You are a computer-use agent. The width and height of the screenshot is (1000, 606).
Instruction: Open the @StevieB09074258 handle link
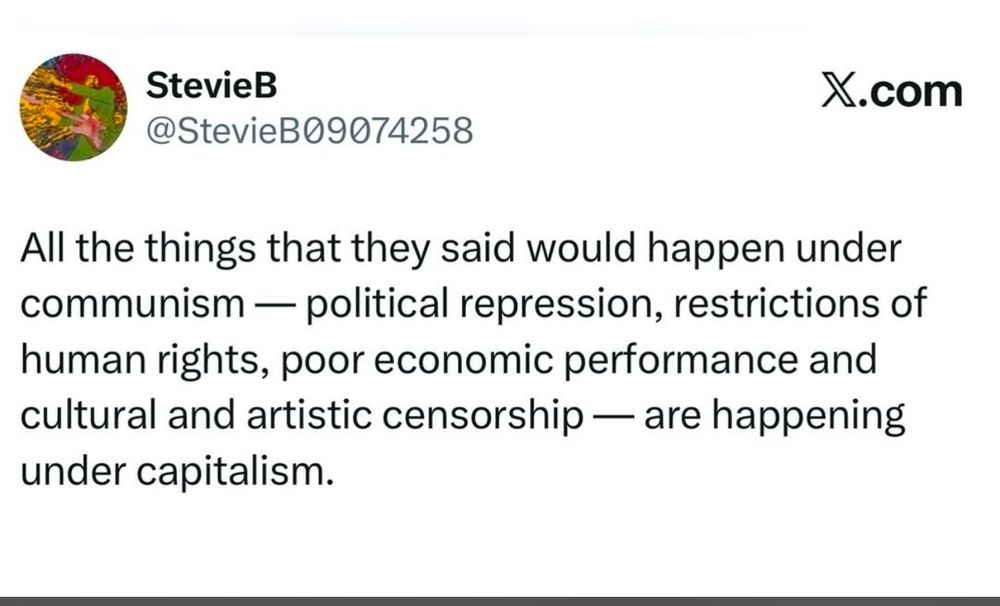click(310, 131)
